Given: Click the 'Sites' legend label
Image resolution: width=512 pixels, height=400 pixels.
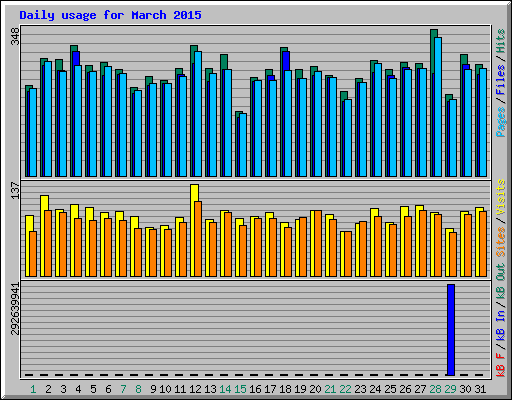Looking at the screenshot, I should click(501, 242).
